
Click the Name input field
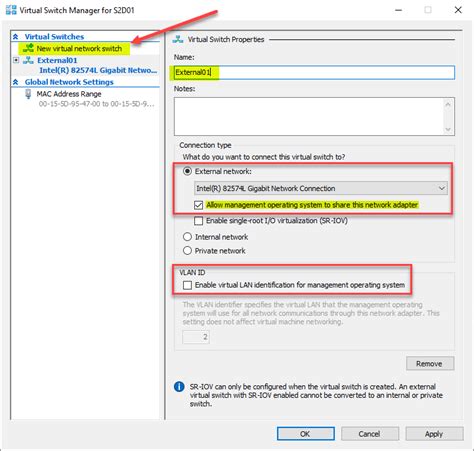pos(314,72)
